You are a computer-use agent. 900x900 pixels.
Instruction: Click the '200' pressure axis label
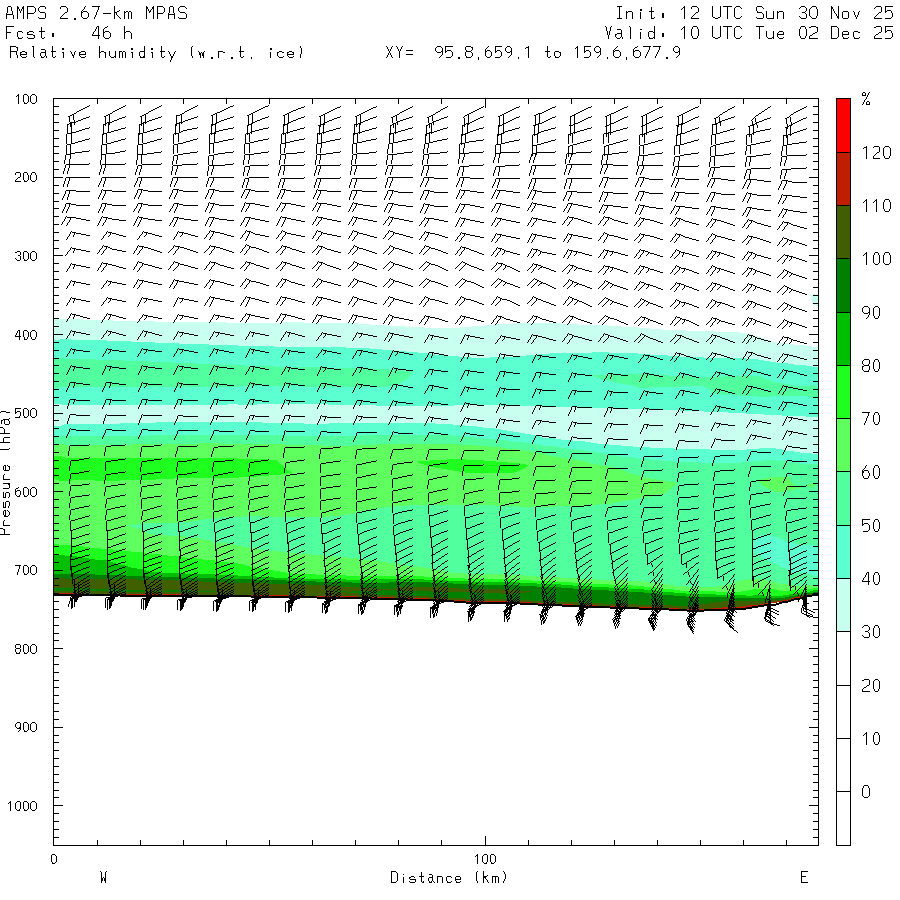(x=26, y=177)
